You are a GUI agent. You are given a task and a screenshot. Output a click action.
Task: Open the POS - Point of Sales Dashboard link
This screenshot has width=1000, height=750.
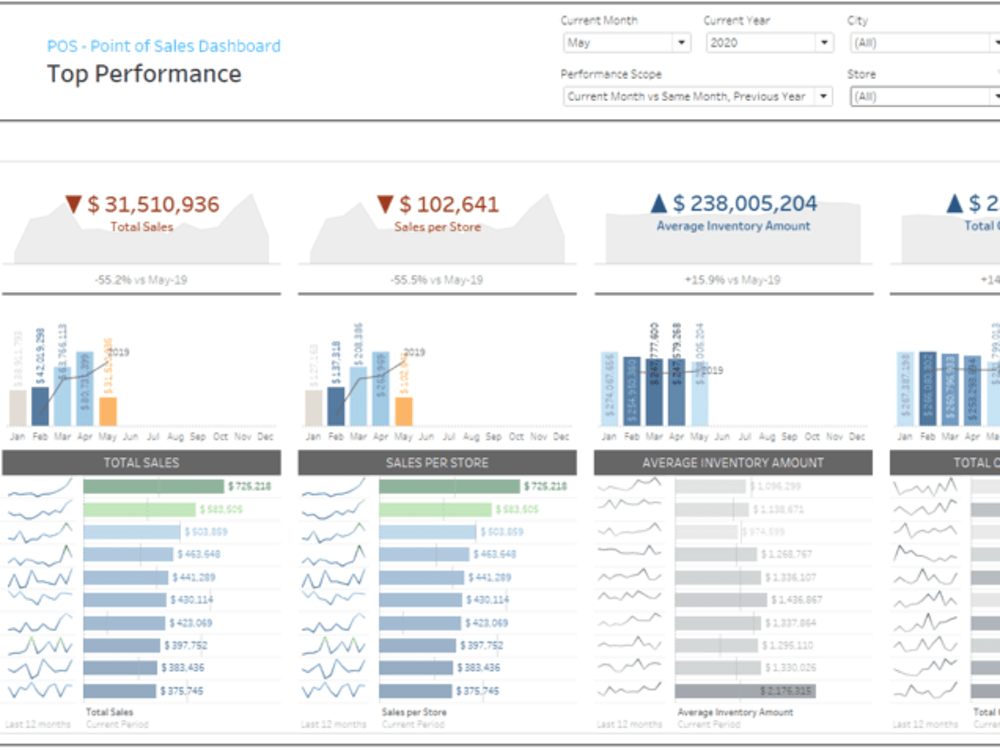(163, 45)
